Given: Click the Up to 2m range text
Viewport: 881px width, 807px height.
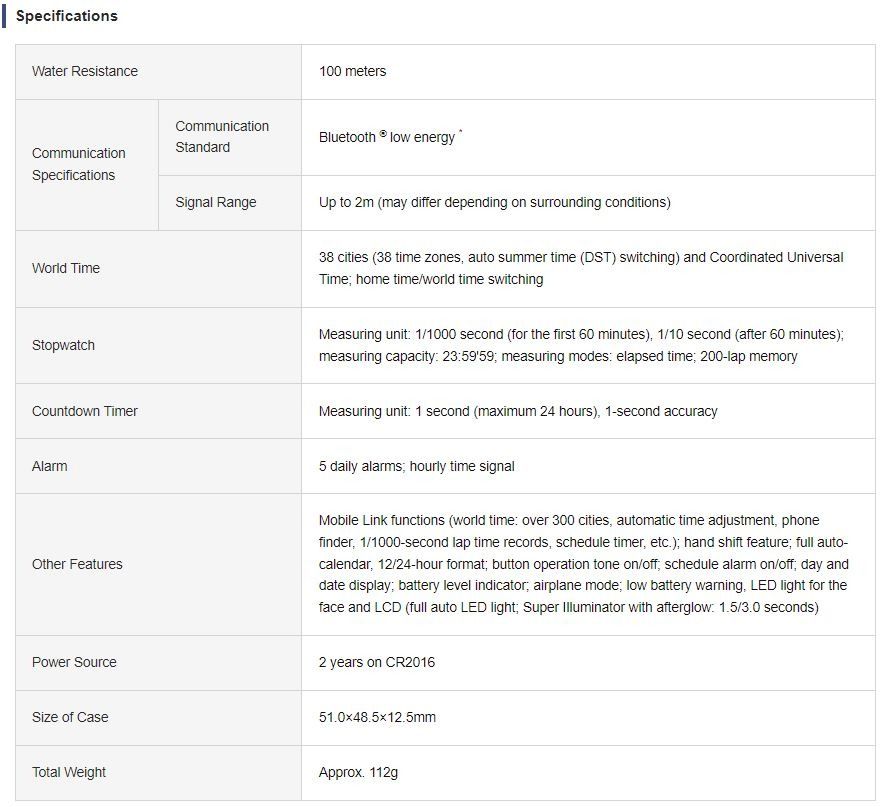Looking at the screenshot, I should (x=494, y=202).
